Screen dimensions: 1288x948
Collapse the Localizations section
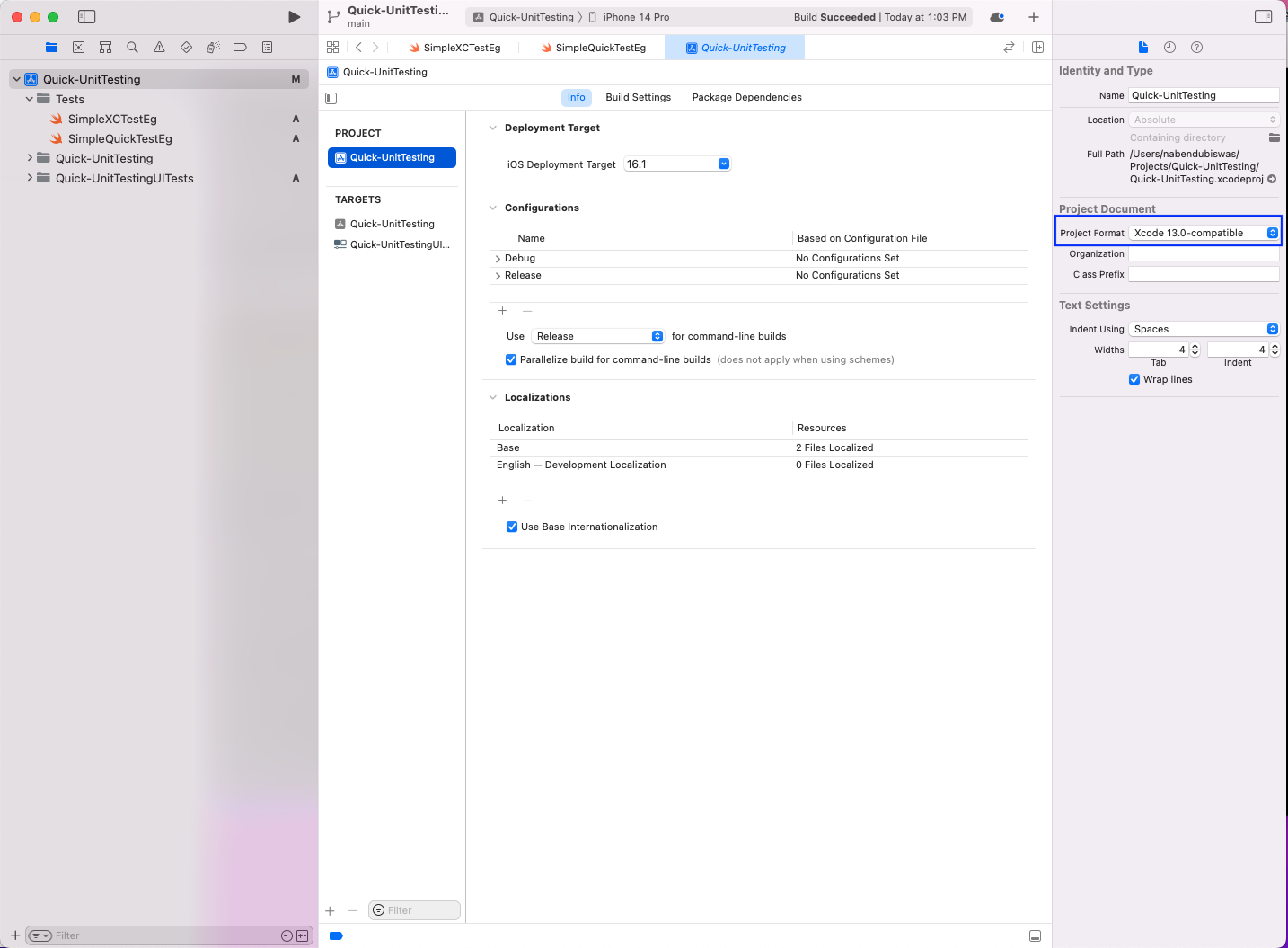[492, 397]
